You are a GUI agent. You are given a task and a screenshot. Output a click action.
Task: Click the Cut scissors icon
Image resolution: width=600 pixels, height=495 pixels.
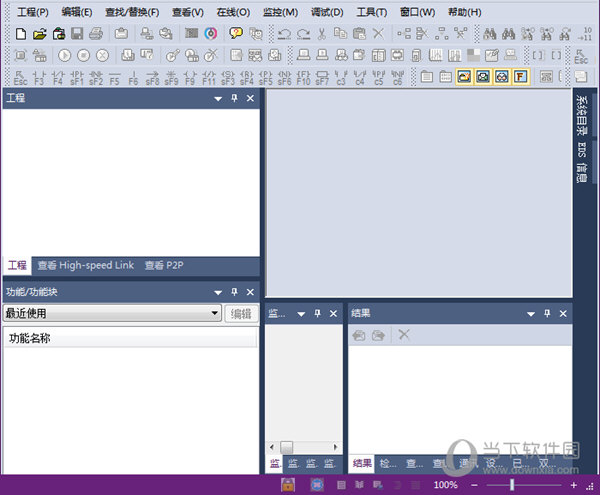click(322, 34)
